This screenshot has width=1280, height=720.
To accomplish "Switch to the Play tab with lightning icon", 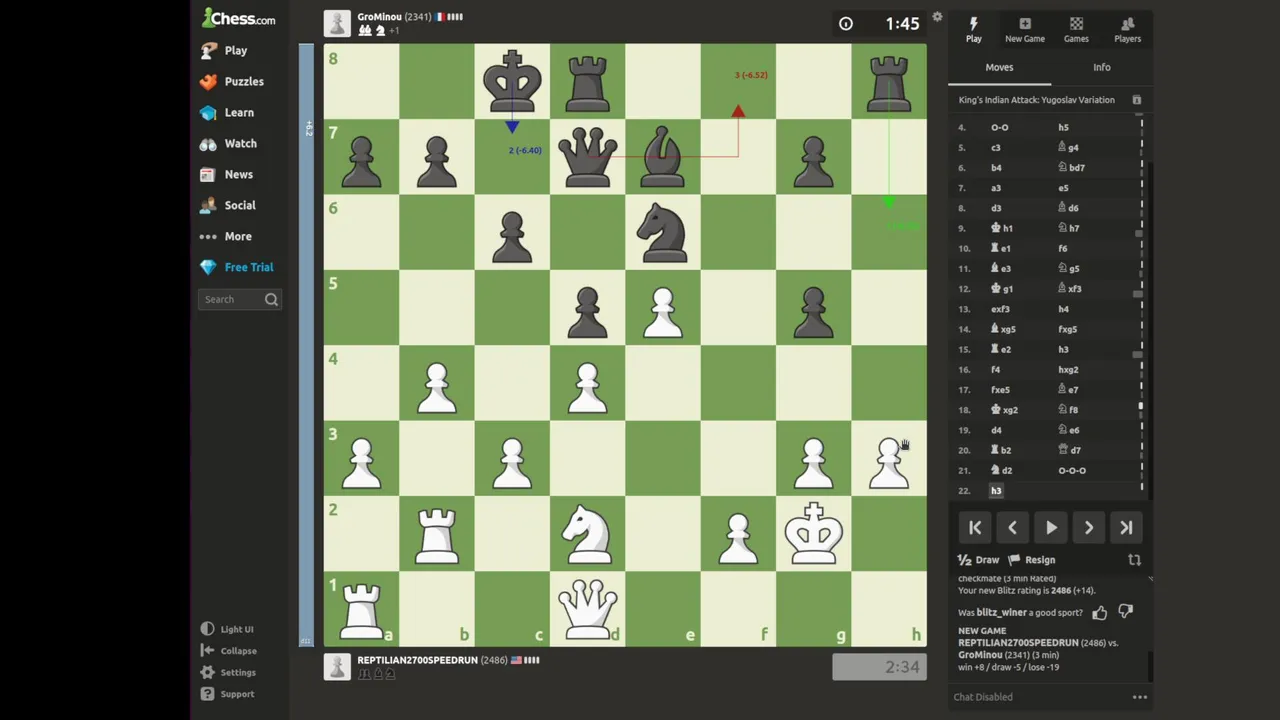I will pos(973,30).
